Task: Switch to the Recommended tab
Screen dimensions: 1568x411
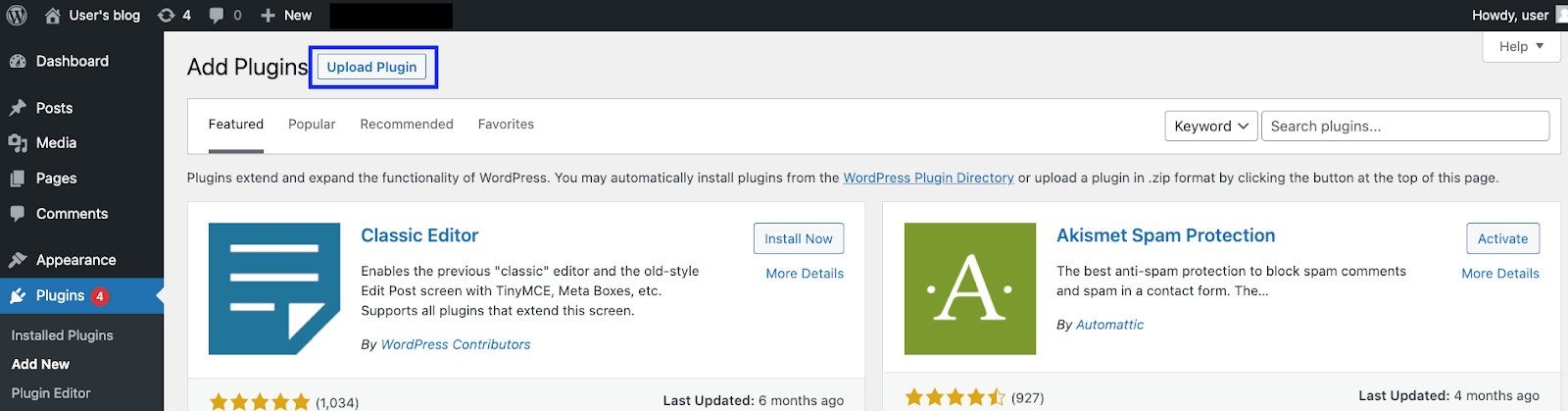Action: pyautogui.click(x=407, y=125)
